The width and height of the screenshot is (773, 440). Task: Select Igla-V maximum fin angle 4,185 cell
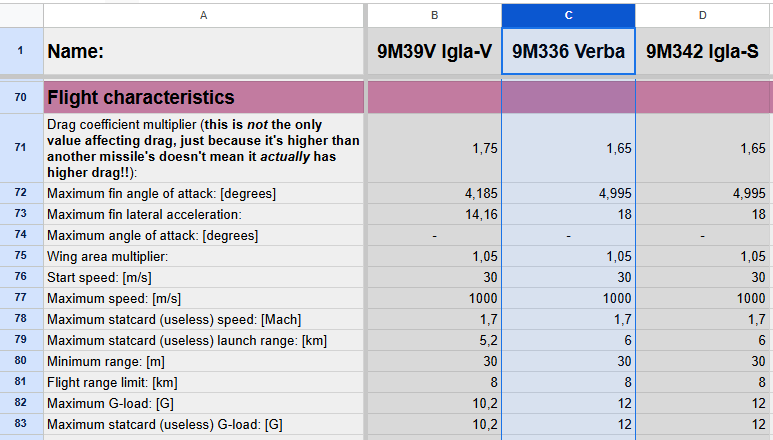pos(434,192)
